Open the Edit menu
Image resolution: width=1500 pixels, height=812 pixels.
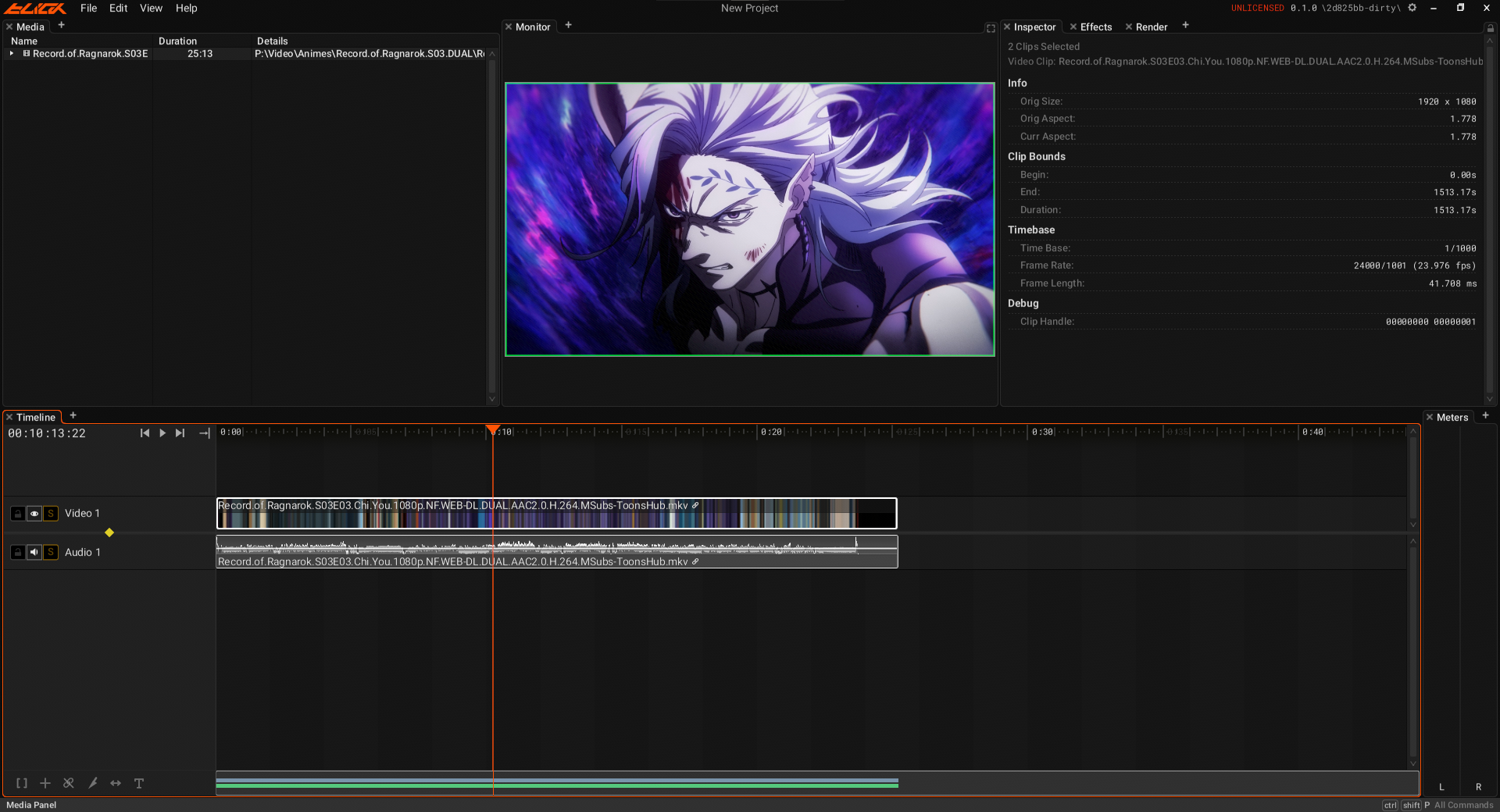pyautogui.click(x=119, y=8)
